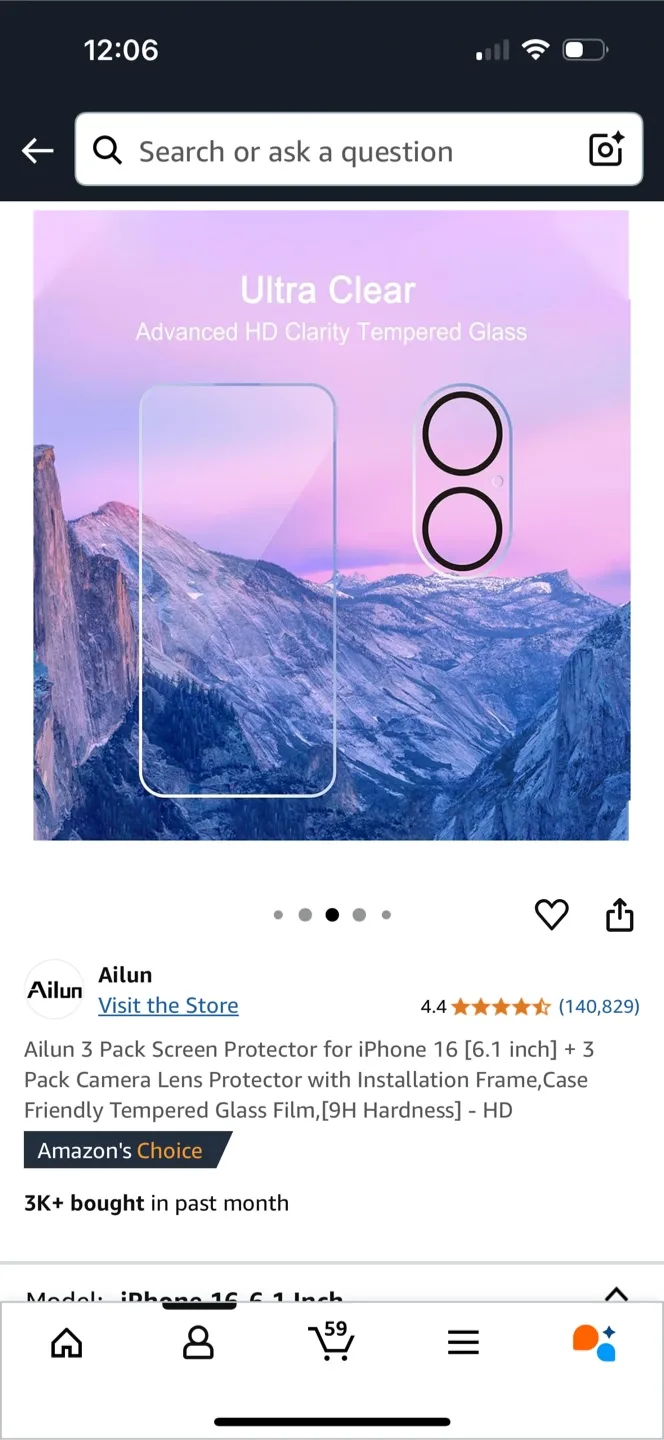Open camera lens search icon
The image size is (664, 1440).
pyautogui.click(x=606, y=149)
